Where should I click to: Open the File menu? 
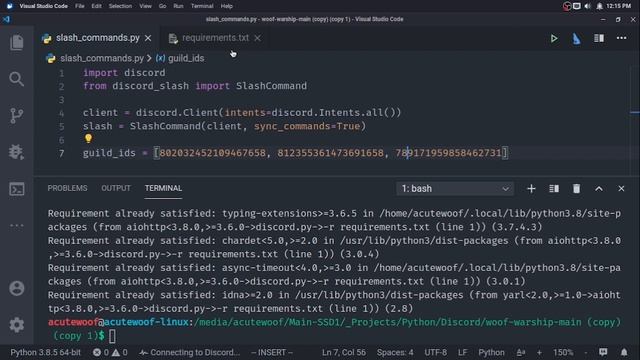(x=80, y=6)
